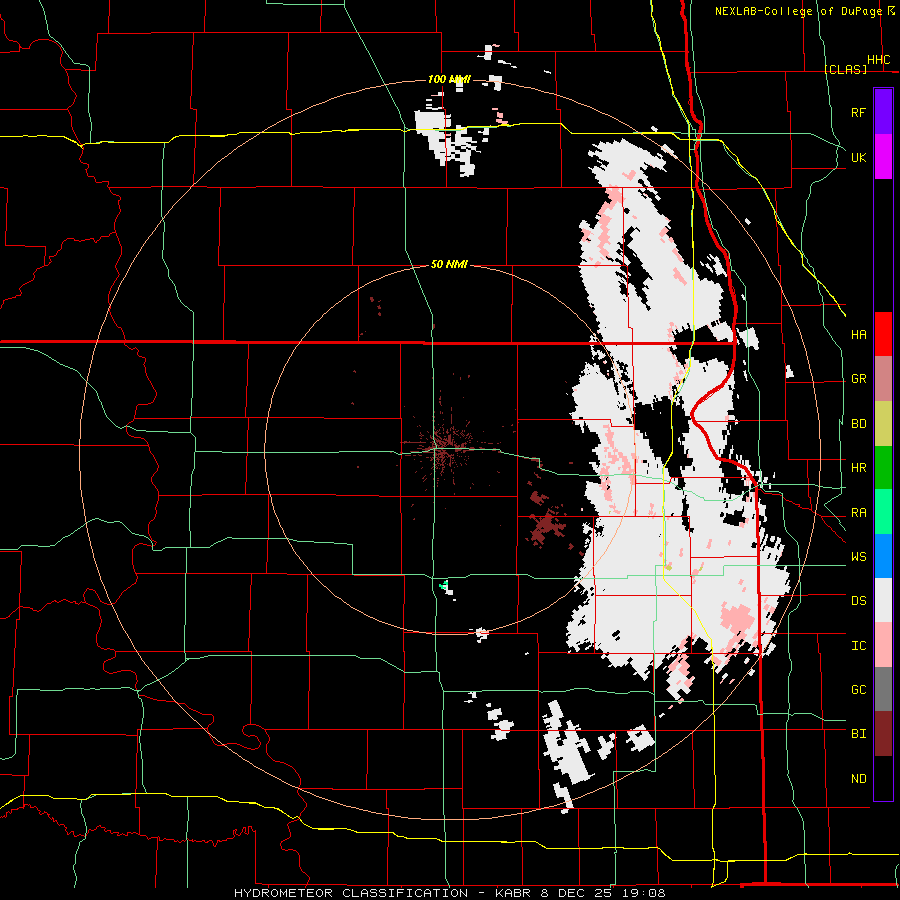
Task: Click the HYDROMETEOR CLASSIFICATION caption text
Action: point(351,893)
